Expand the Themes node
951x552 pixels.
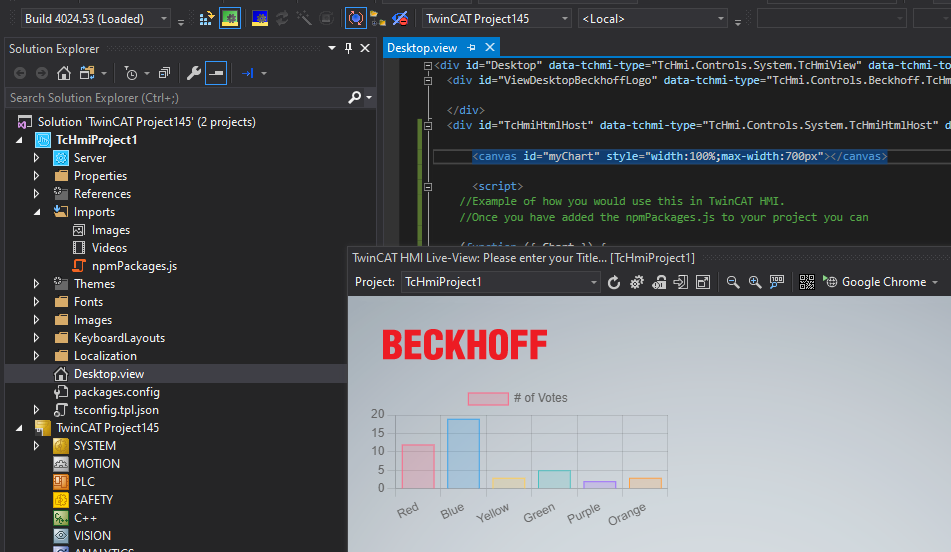click(37, 284)
